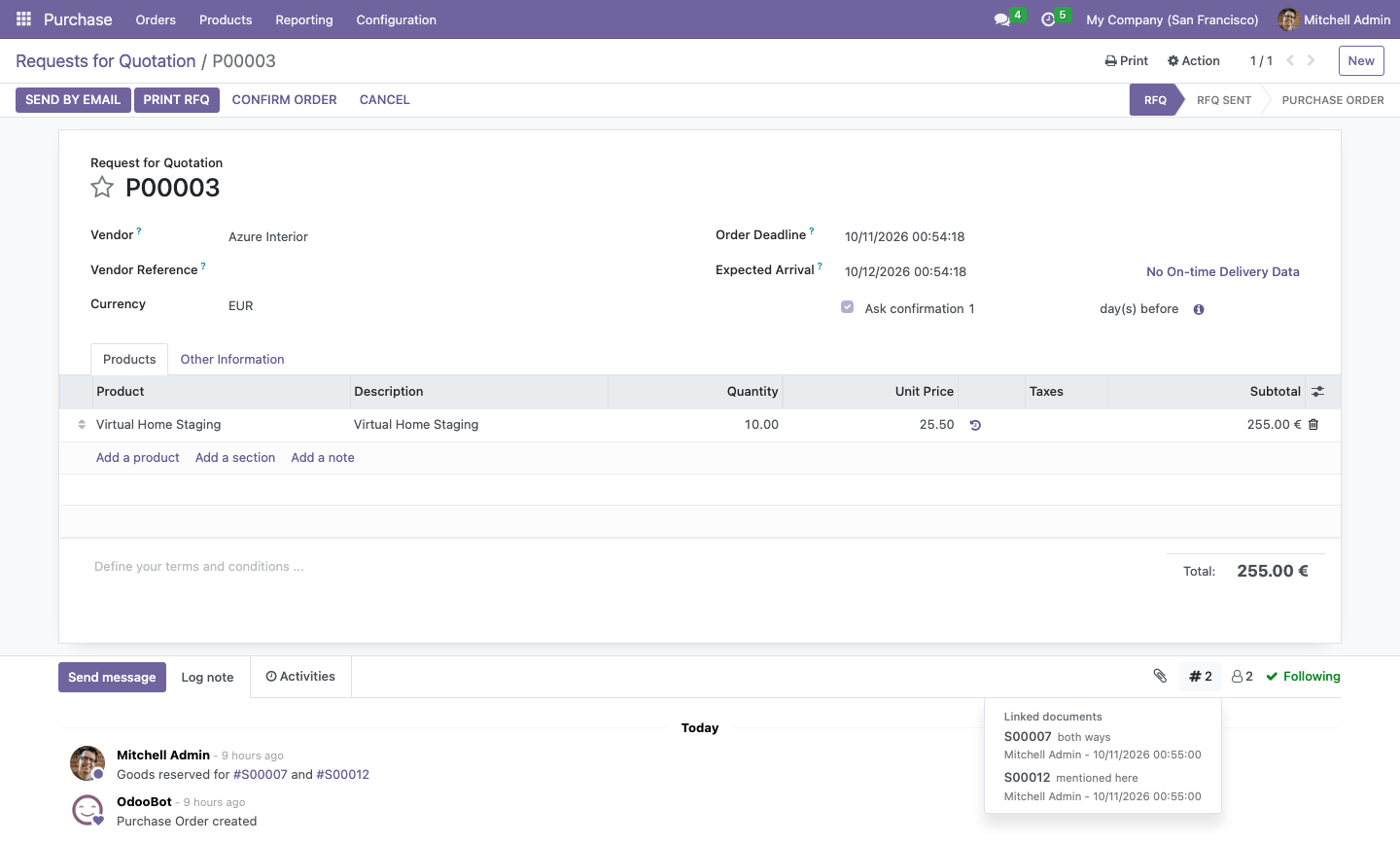Click the price history icon beside 25.50
The height and width of the screenshot is (844, 1400).
(975, 425)
